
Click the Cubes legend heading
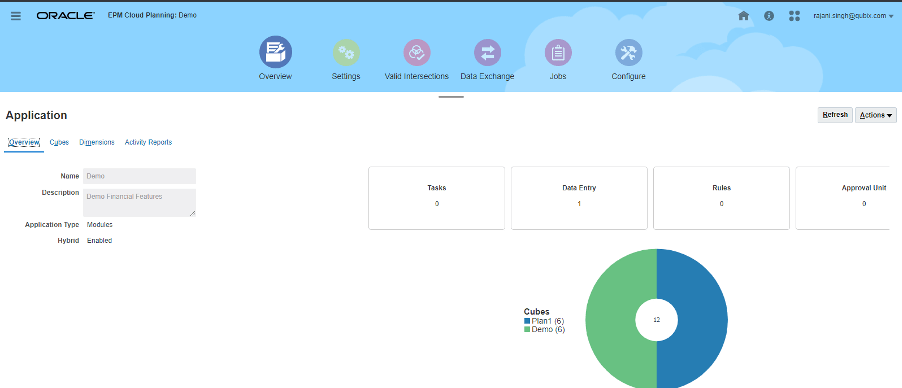pyautogui.click(x=536, y=311)
